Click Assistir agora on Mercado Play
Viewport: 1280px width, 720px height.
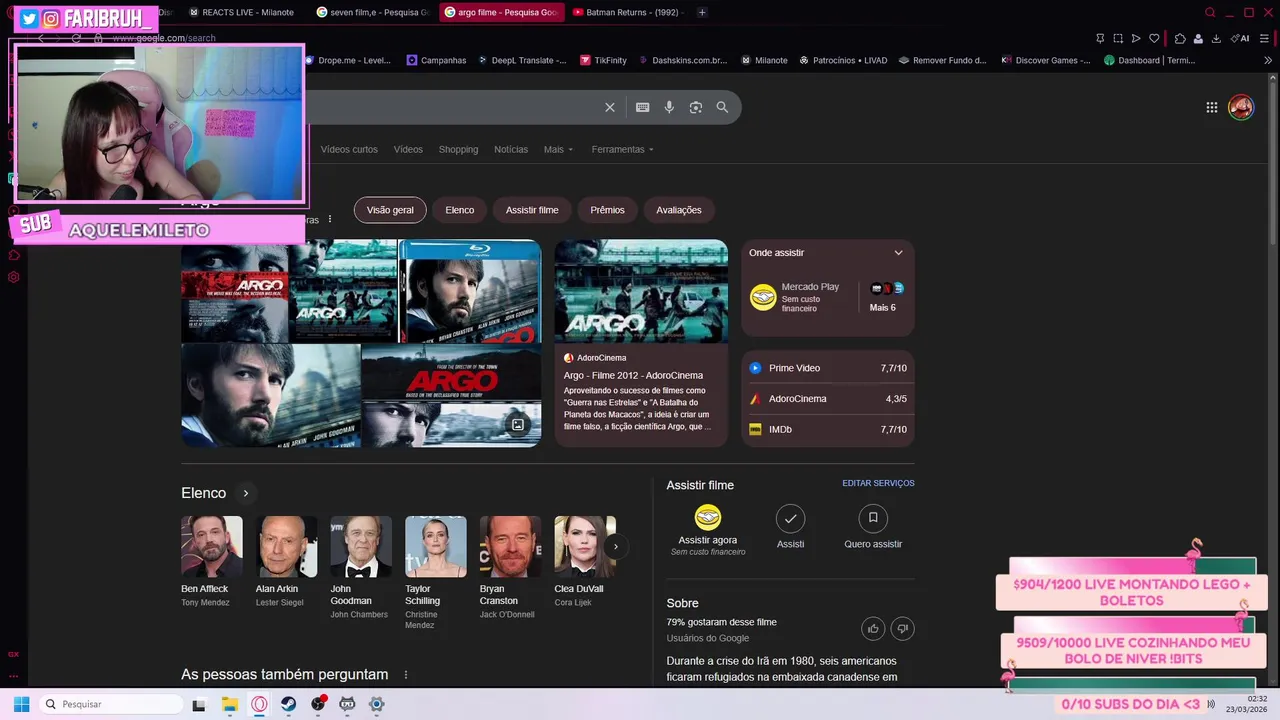pyautogui.click(x=707, y=530)
